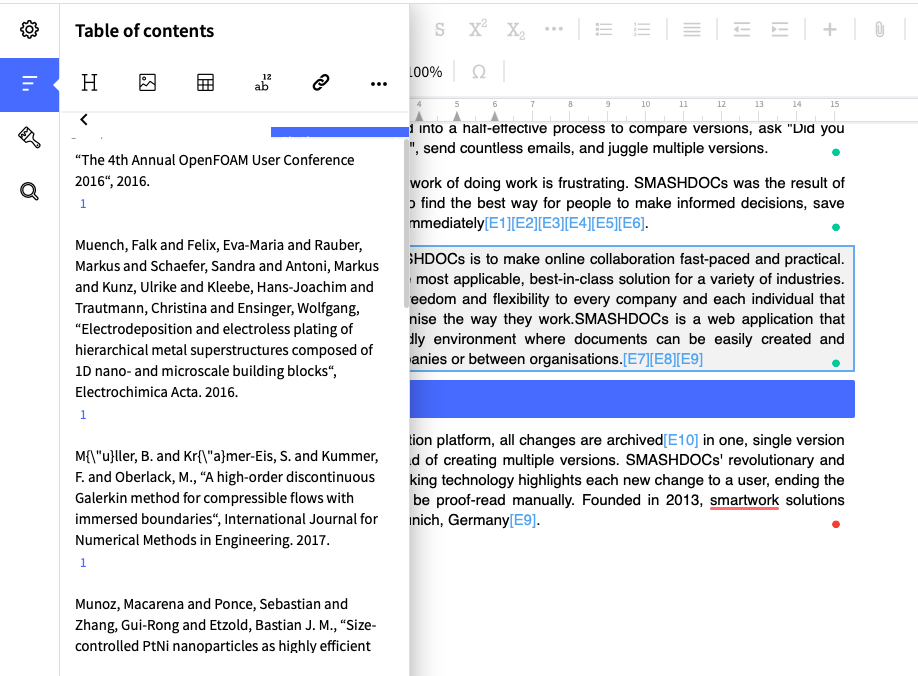
Task: Show footnotes list (ab12 icon)
Action: pyautogui.click(x=263, y=83)
